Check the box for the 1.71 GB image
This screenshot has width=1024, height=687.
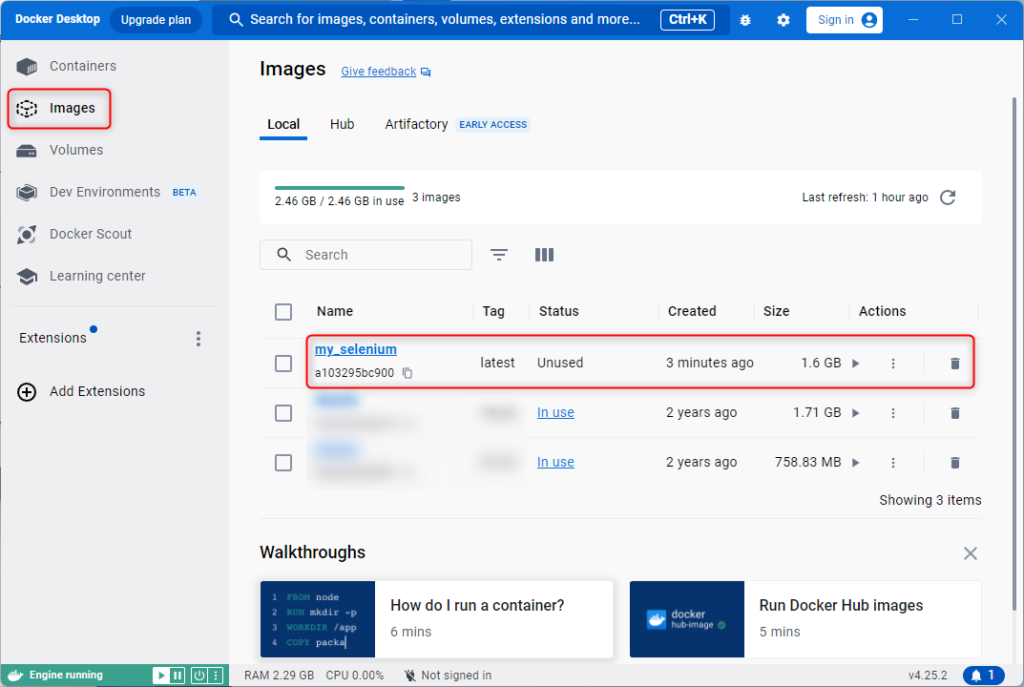283,413
